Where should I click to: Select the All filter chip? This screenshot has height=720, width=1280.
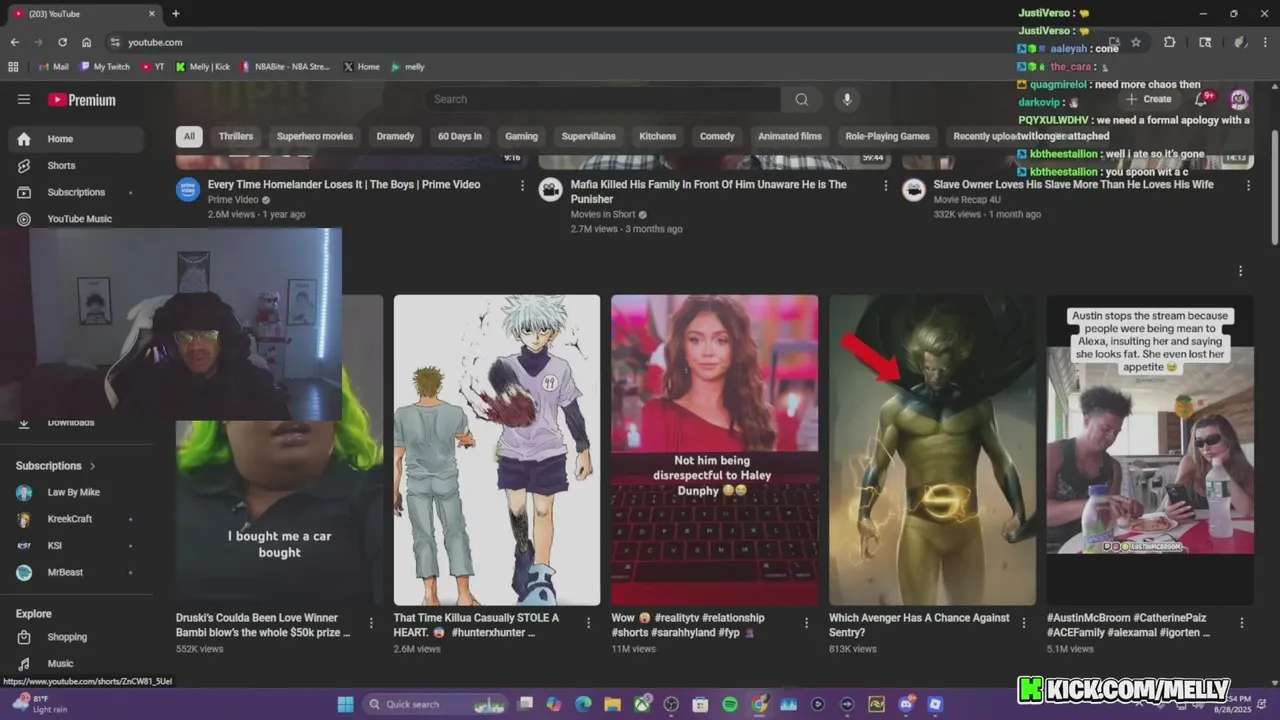[189, 136]
